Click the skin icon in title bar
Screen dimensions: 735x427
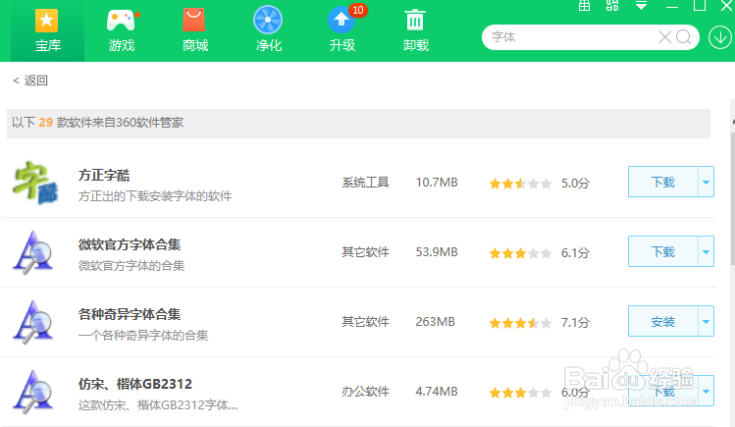click(x=612, y=6)
